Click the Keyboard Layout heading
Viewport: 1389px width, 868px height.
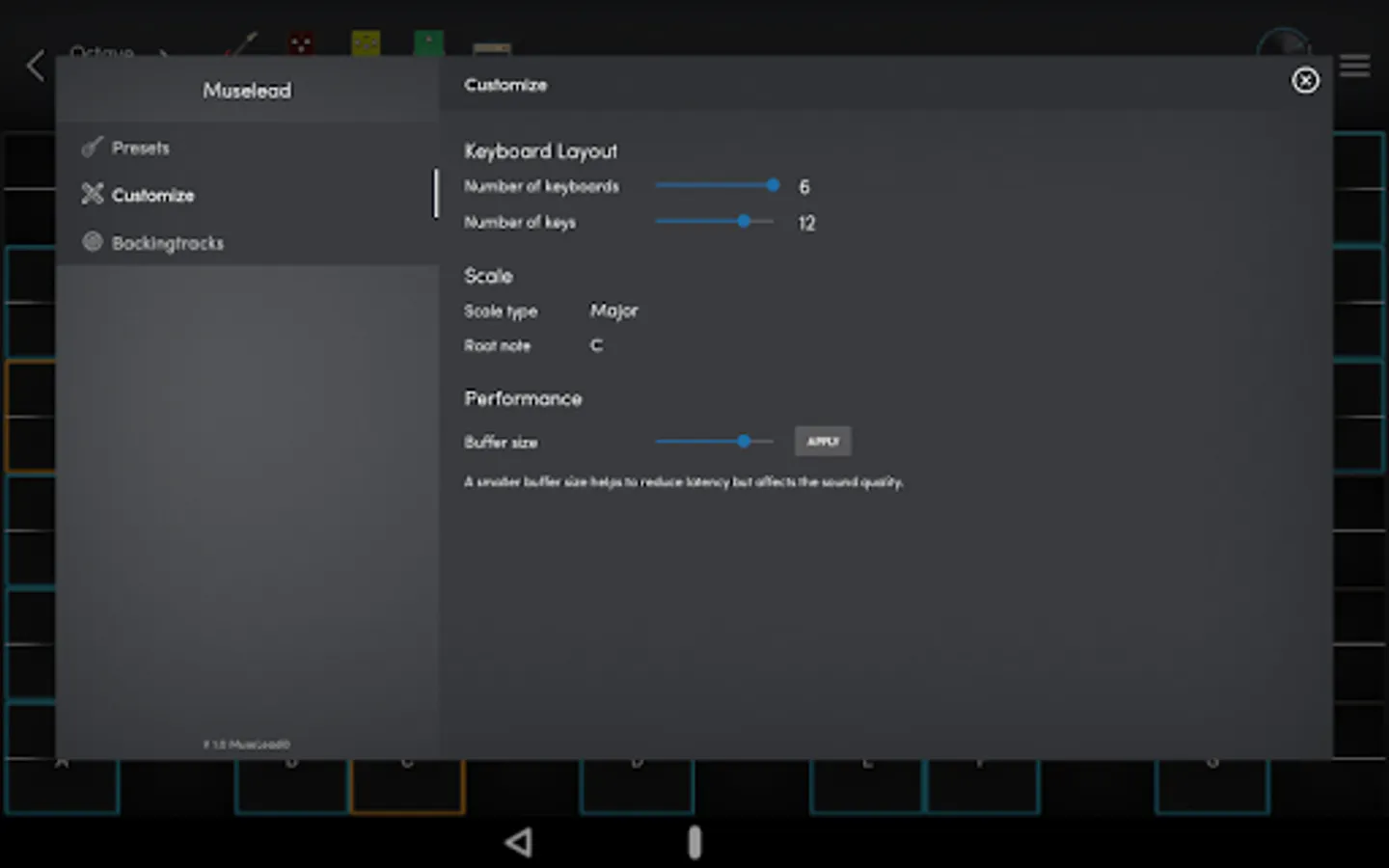pyautogui.click(x=541, y=151)
